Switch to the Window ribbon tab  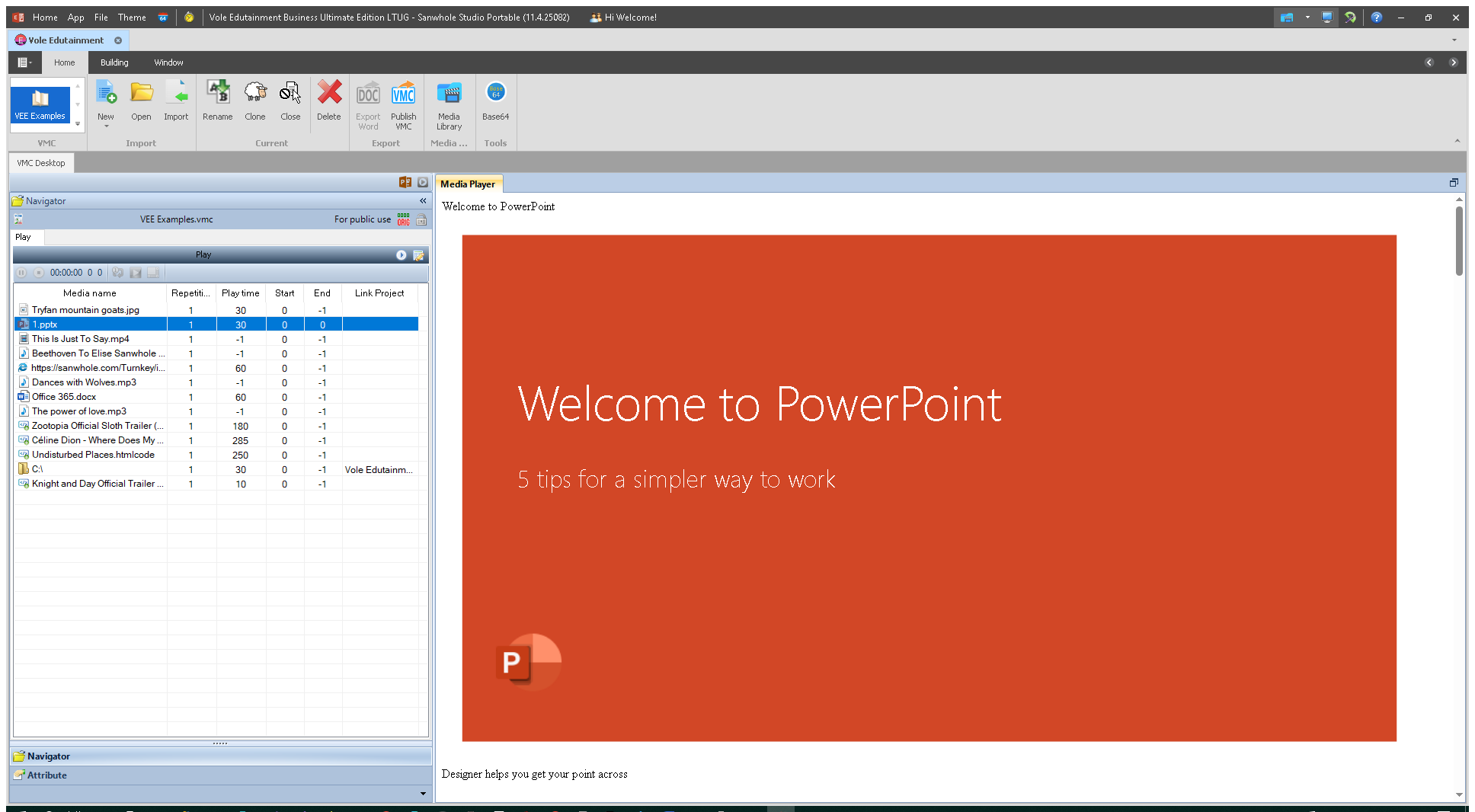(x=168, y=62)
